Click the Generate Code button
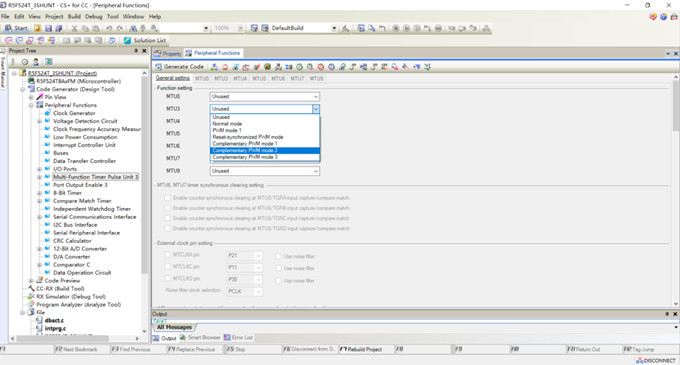 pos(180,67)
